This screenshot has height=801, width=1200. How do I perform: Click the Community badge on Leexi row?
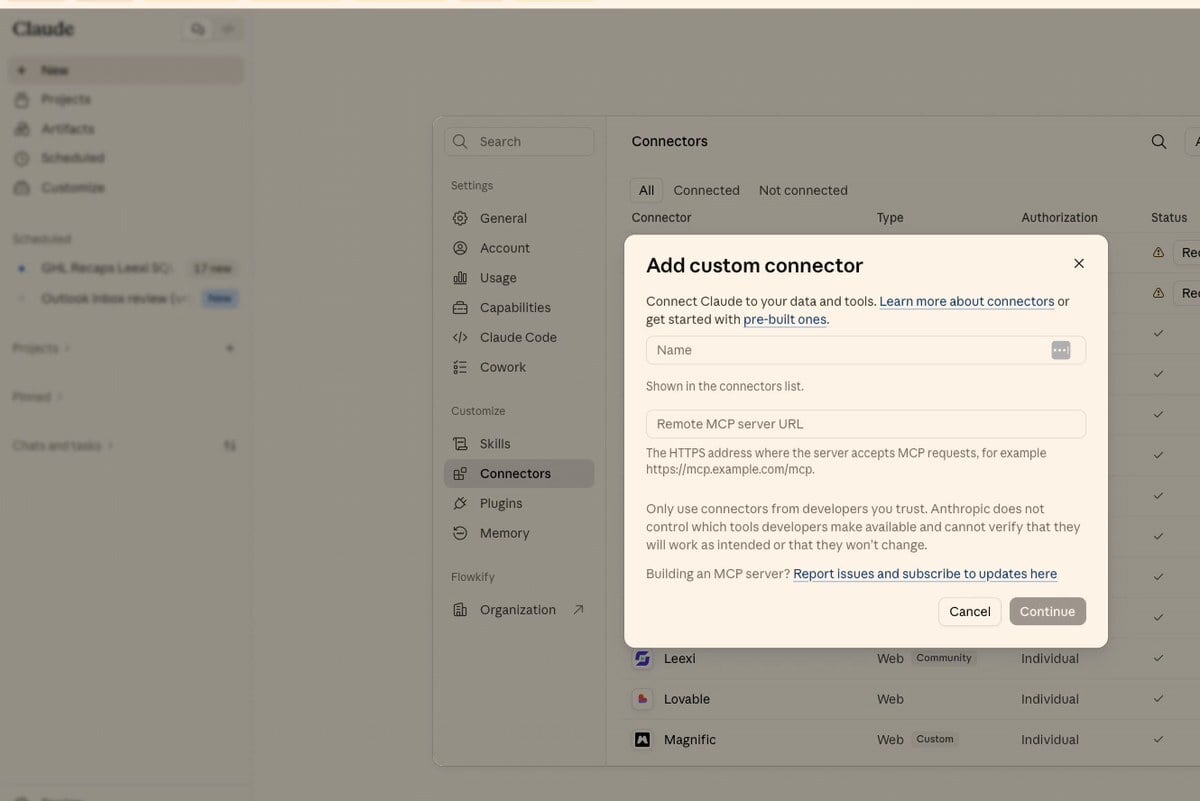pyautogui.click(x=944, y=658)
